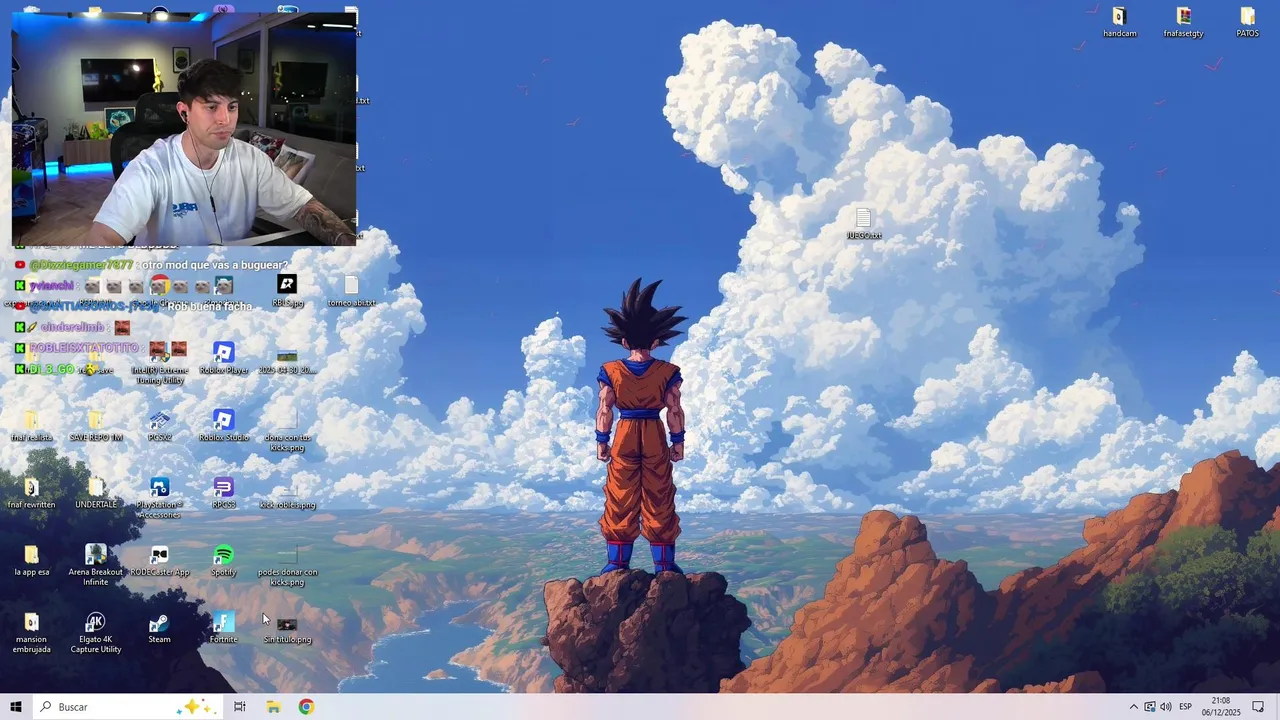This screenshot has height=720, width=1280.
Task: Select the SAVE REPO 1M folder
Action: 96,424
